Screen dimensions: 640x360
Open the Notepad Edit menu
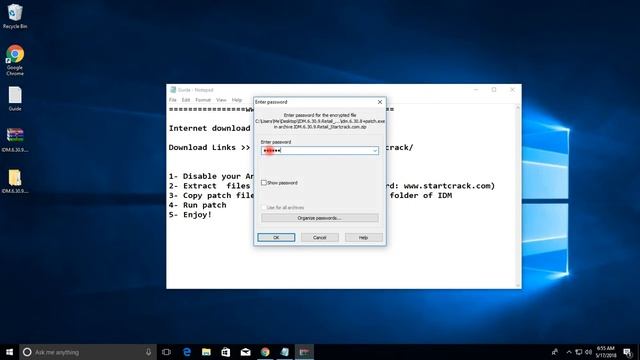186,100
